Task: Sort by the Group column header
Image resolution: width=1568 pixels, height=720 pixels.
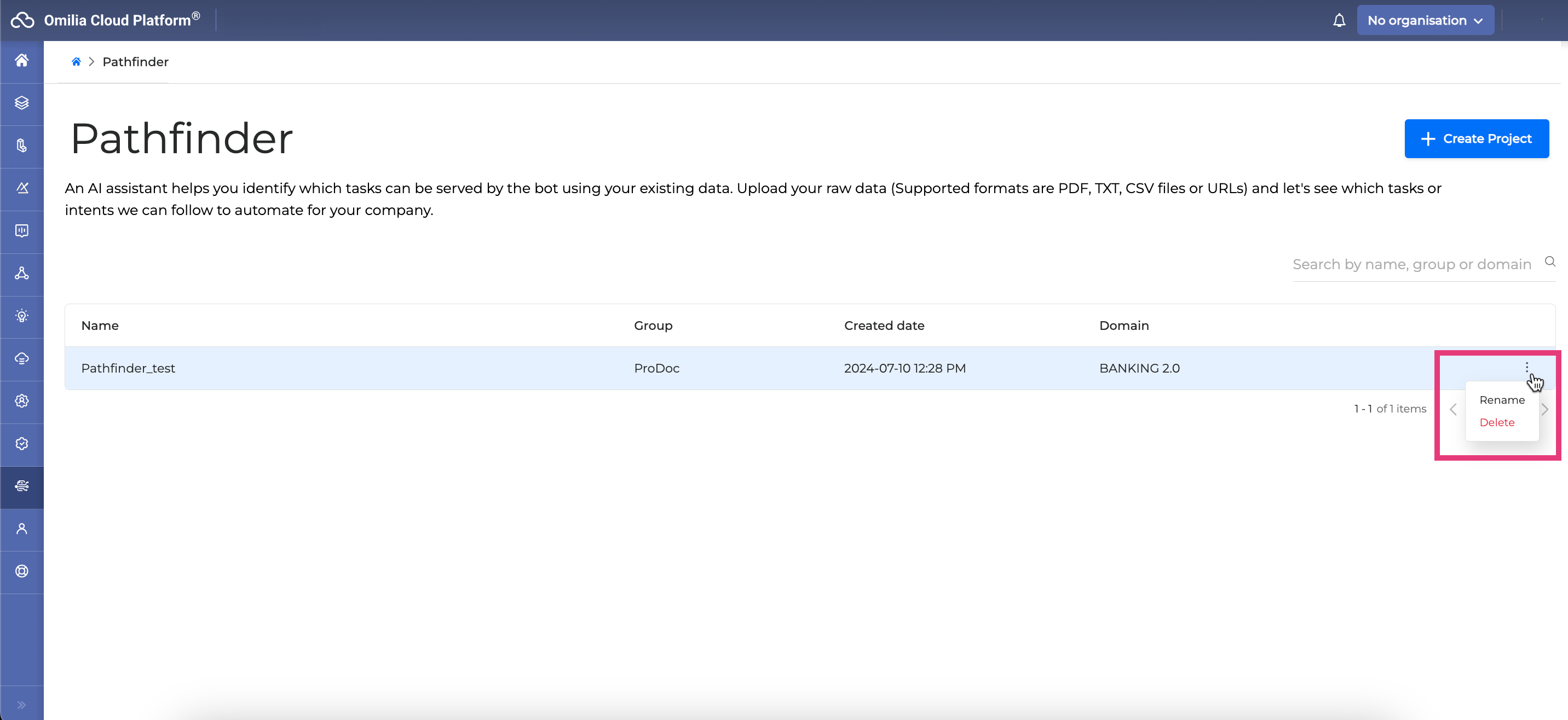Action: tap(653, 326)
